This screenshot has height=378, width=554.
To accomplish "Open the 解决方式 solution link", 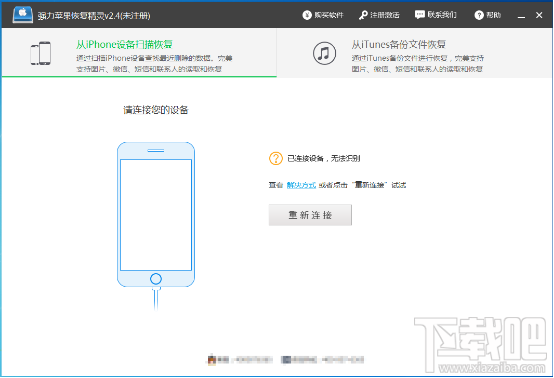I will [x=301, y=185].
